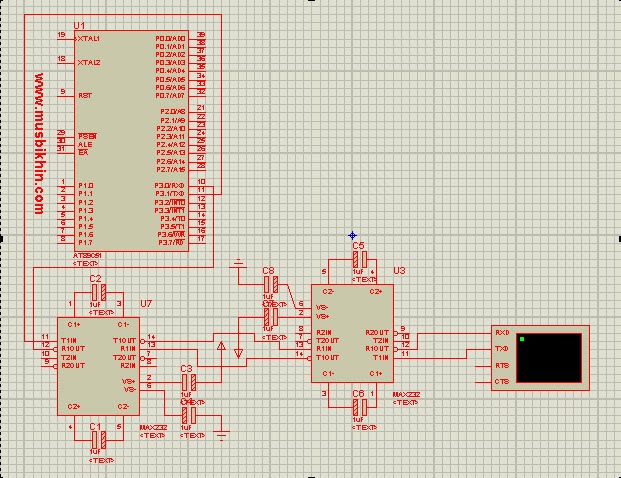Image resolution: width=621 pixels, height=478 pixels.
Task: Click the TXD pin of virtual terminal
Action: [502, 348]
